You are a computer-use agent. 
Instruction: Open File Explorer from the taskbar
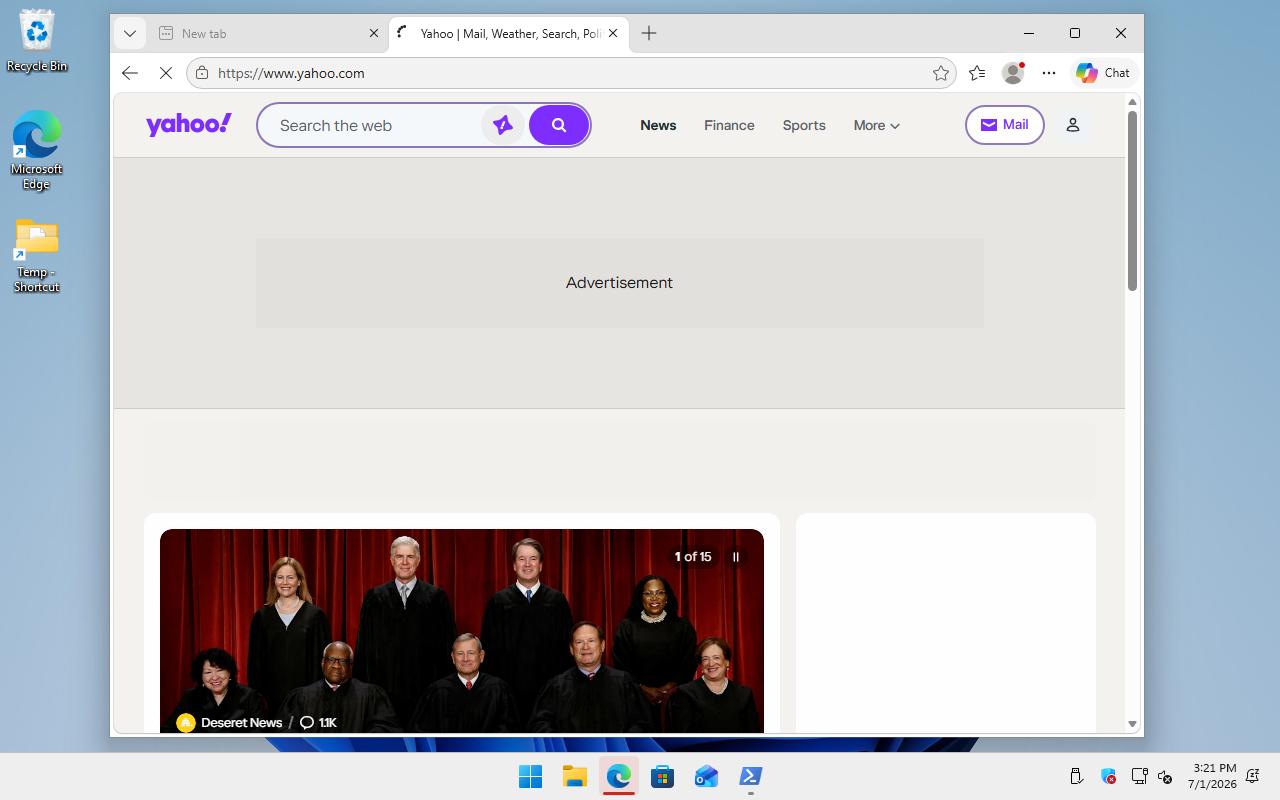[575, 776]
